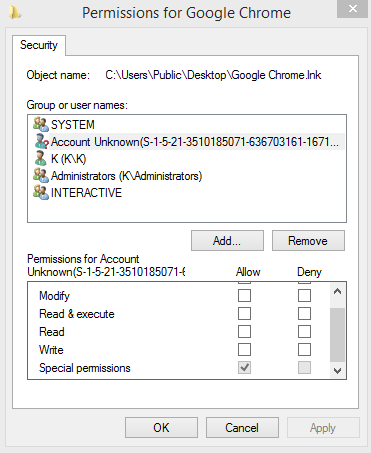Check Deny for Modify permission

click(304, 295)
